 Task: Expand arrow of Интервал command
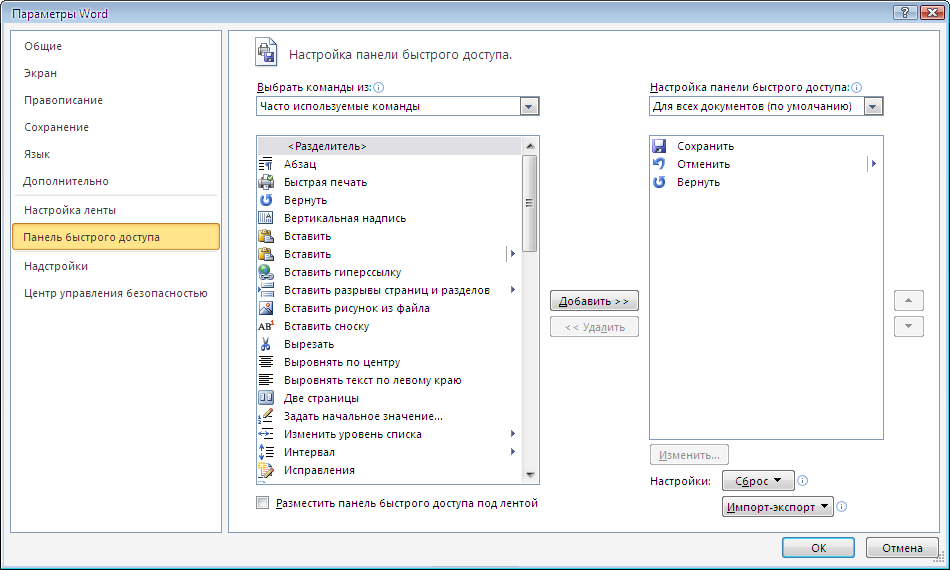click(513, 452)
